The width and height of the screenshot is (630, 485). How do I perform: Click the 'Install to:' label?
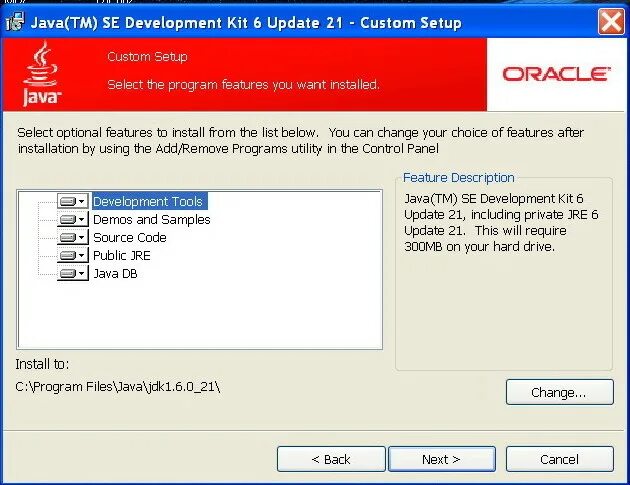point(42,364)
